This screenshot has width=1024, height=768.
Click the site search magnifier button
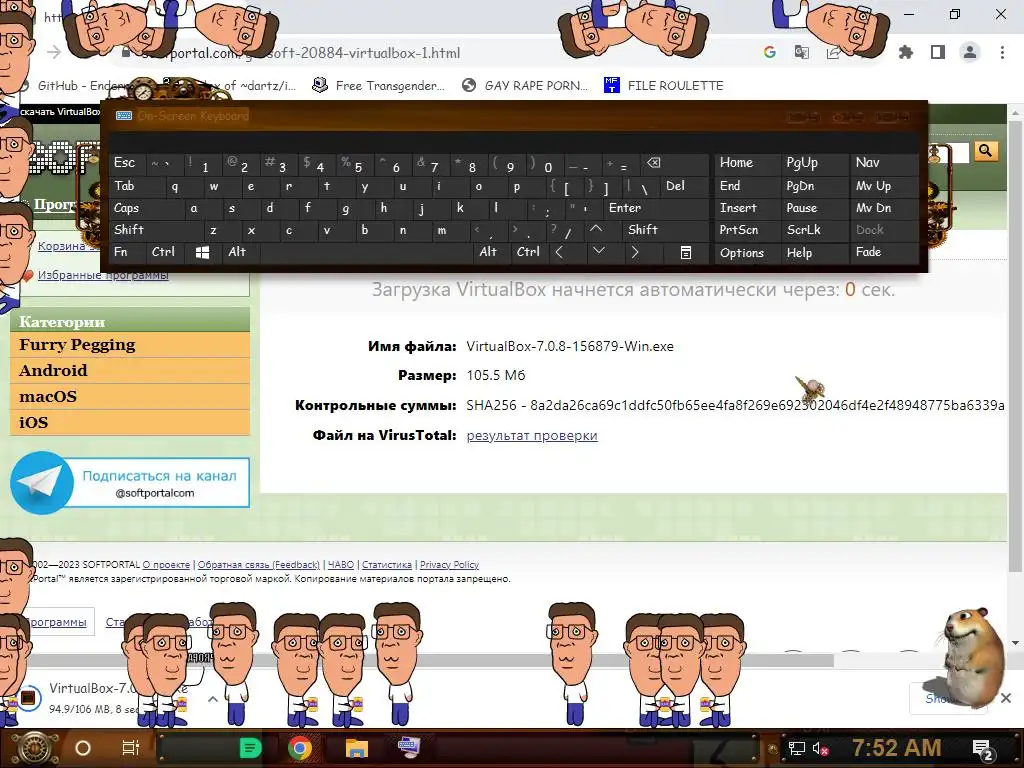click(985, 152)
